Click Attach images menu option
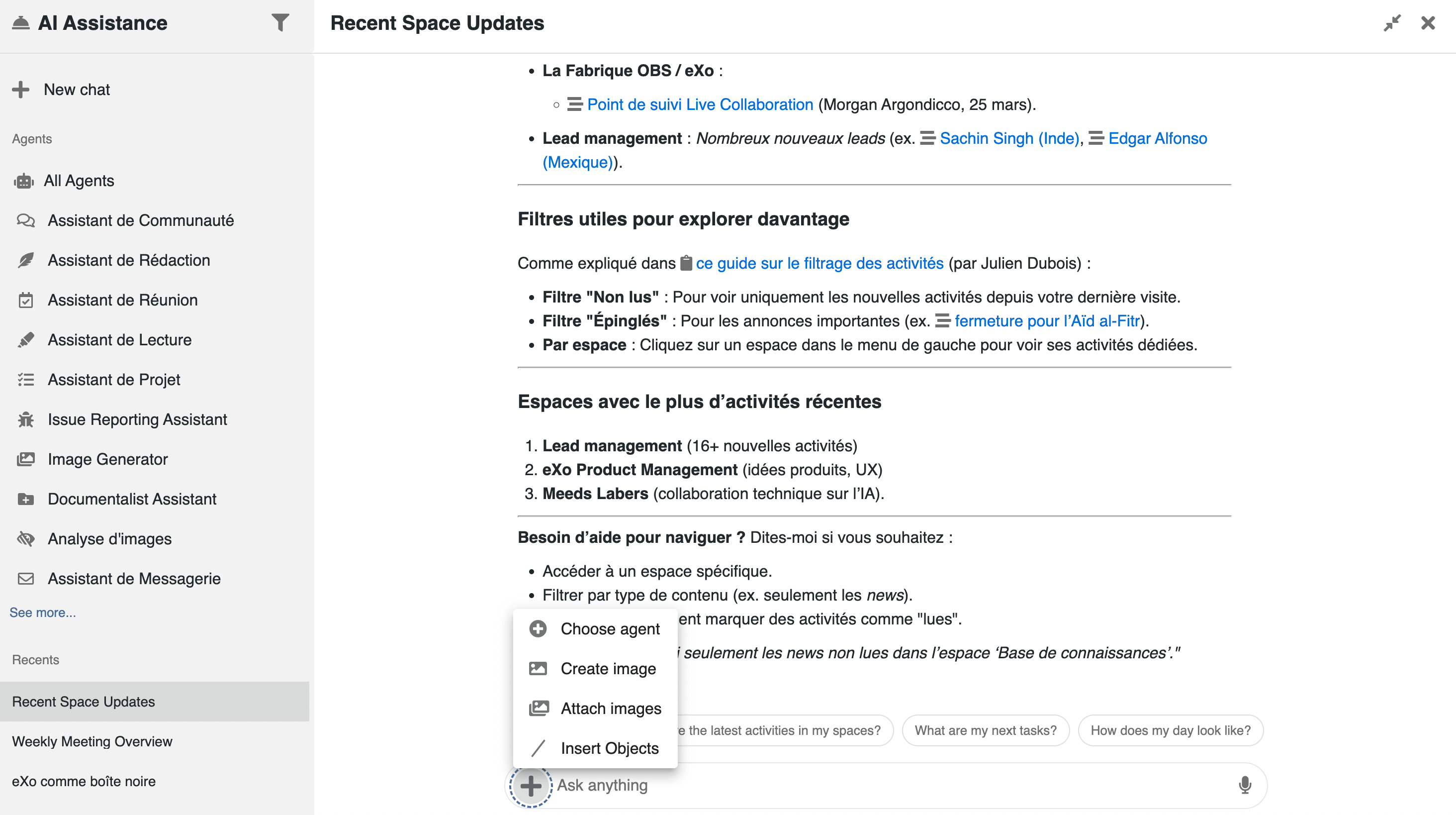 coord(611,709)
